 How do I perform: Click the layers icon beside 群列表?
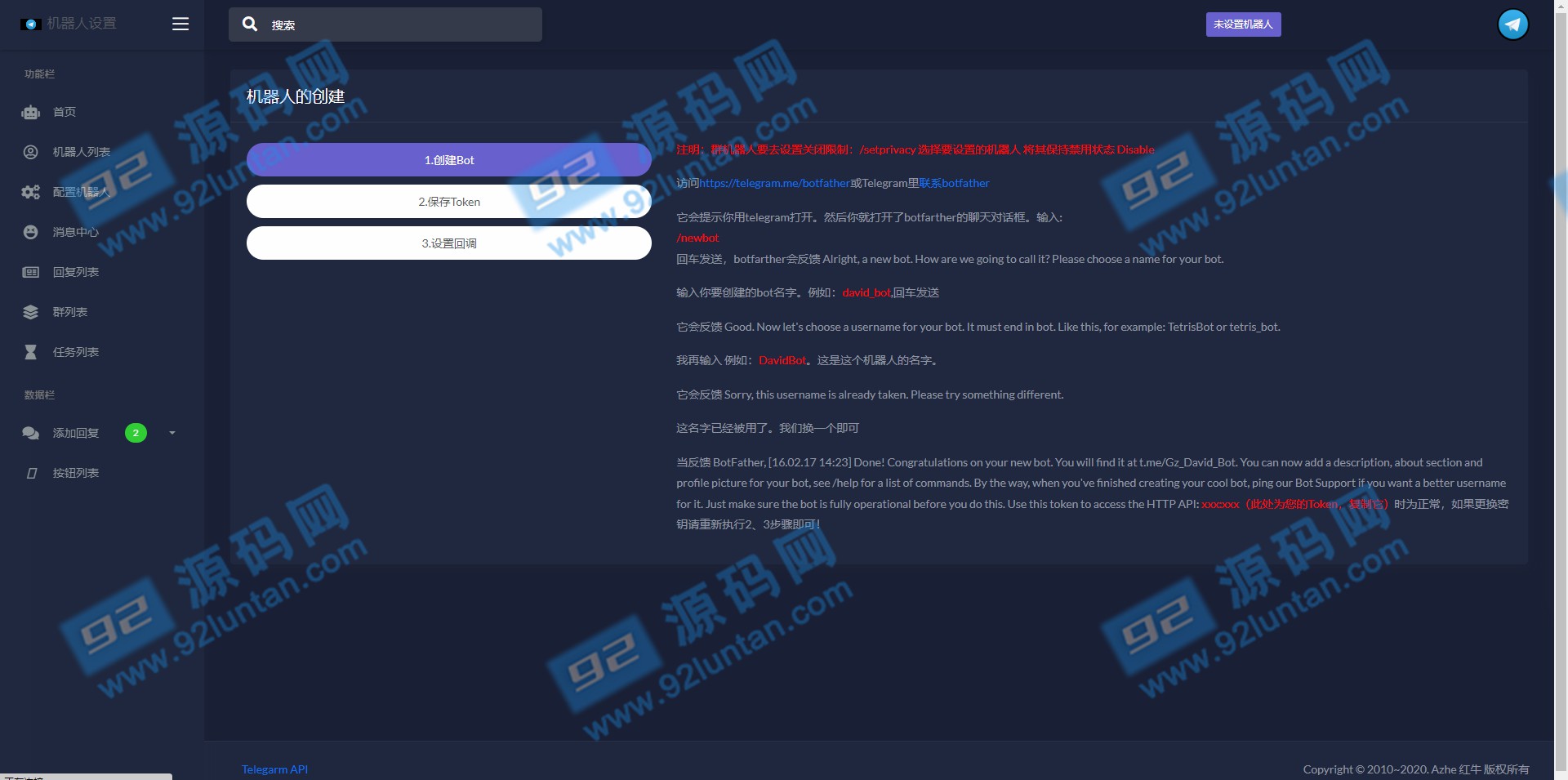pos(30,312)
